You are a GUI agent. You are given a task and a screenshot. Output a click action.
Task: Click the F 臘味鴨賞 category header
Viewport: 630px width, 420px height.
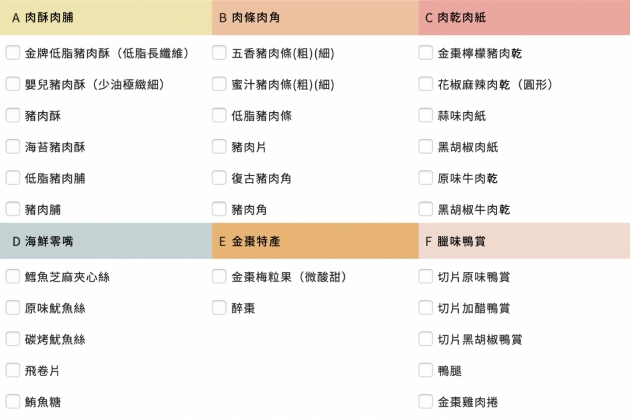(x=524, y=241)
